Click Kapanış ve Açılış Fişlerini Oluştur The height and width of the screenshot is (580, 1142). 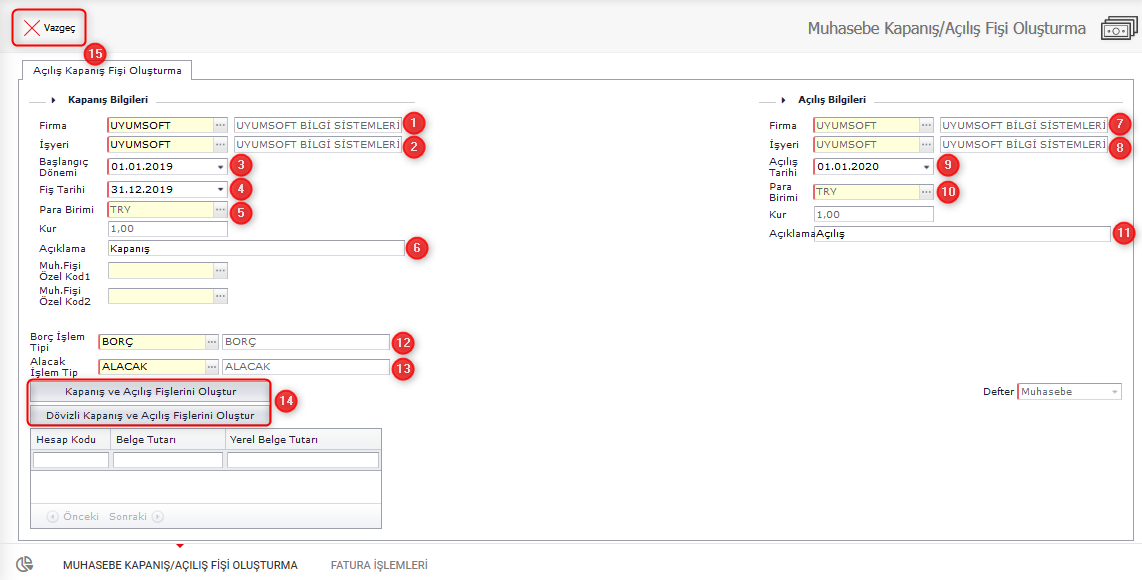[150, 392]
